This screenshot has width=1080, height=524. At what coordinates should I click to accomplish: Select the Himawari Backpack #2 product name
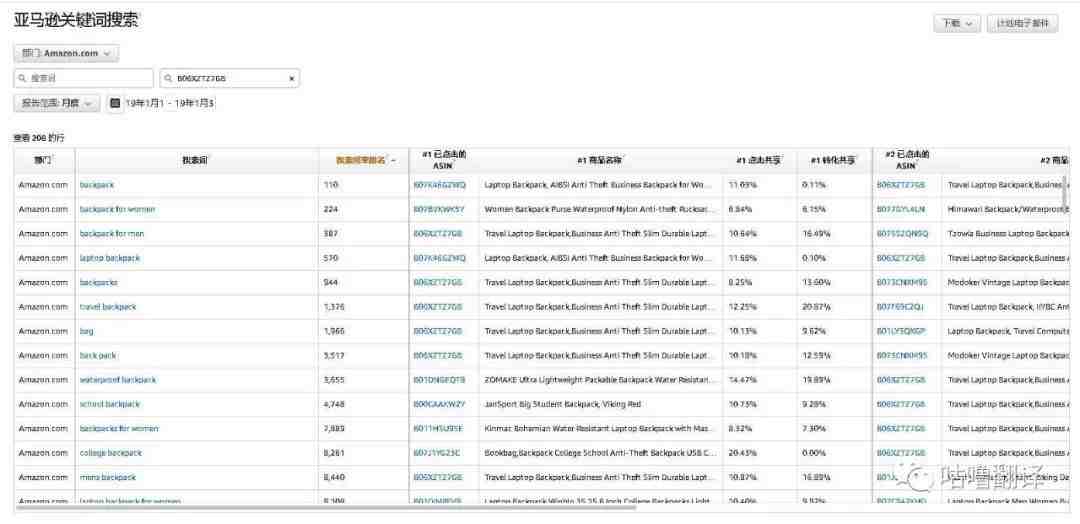1008,209
